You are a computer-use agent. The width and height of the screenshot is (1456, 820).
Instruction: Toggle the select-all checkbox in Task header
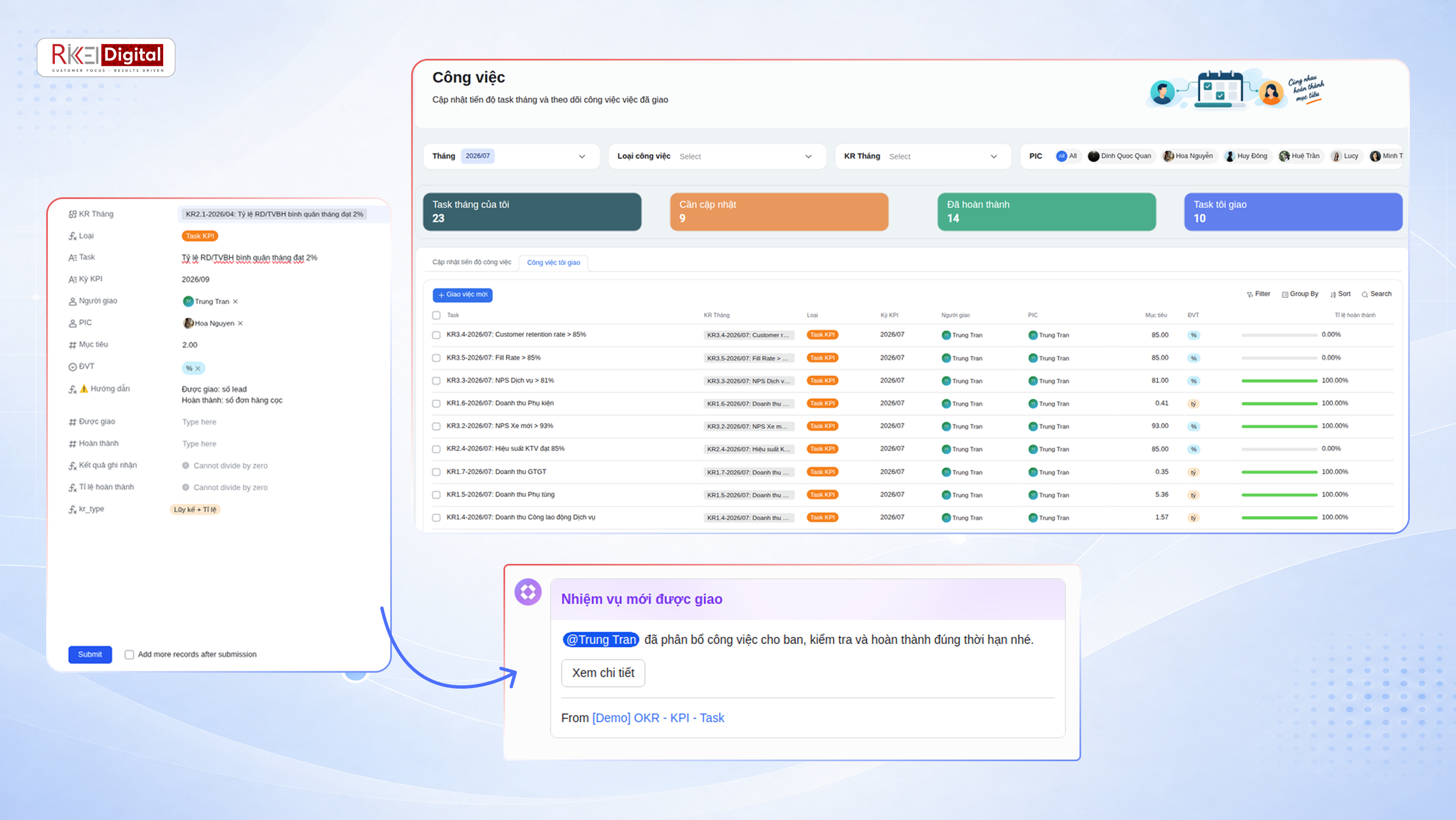[x=436, y=315]
